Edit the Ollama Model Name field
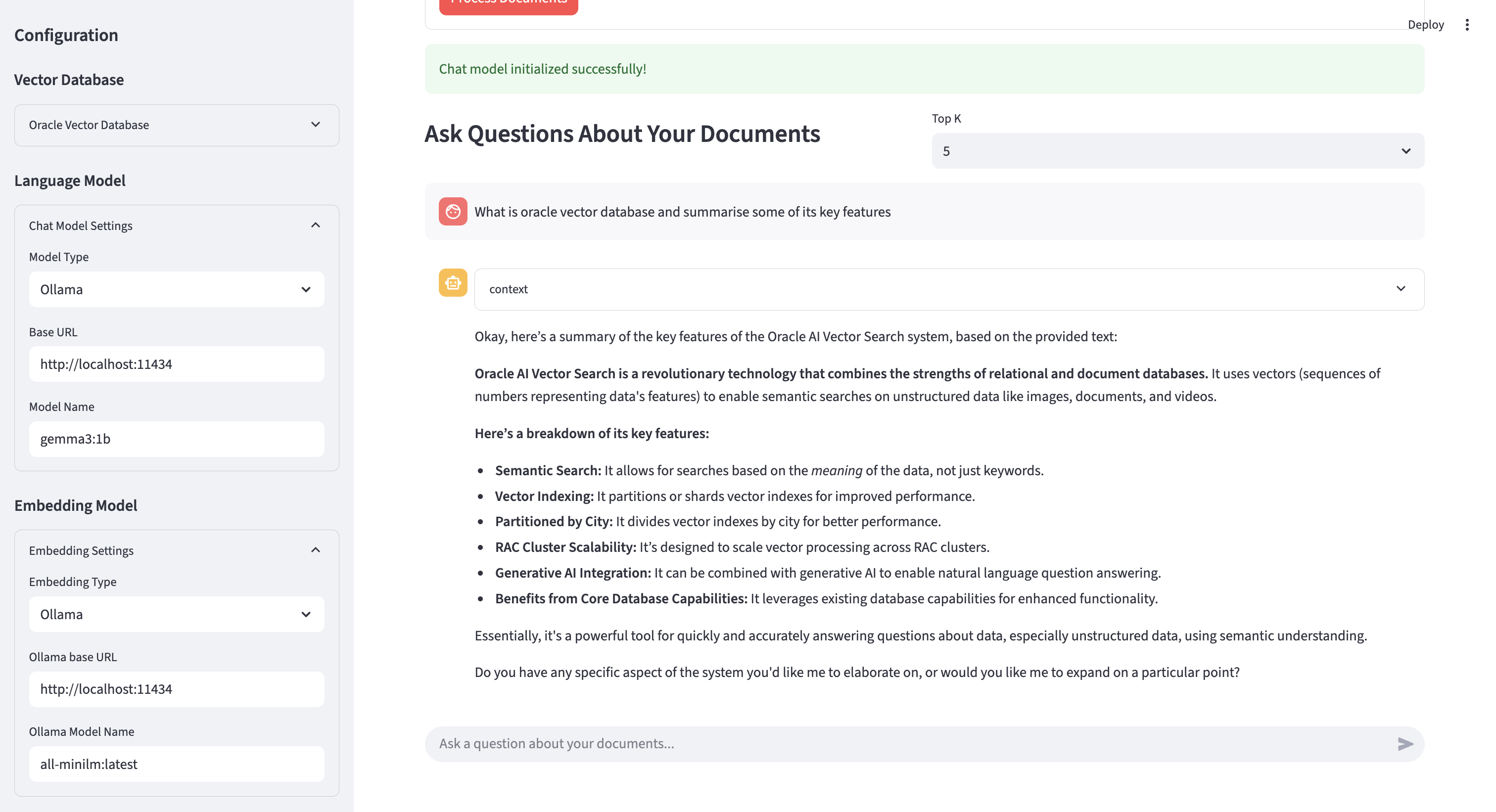Viewport: 1496px width, 812px height. tap(177, 764)
